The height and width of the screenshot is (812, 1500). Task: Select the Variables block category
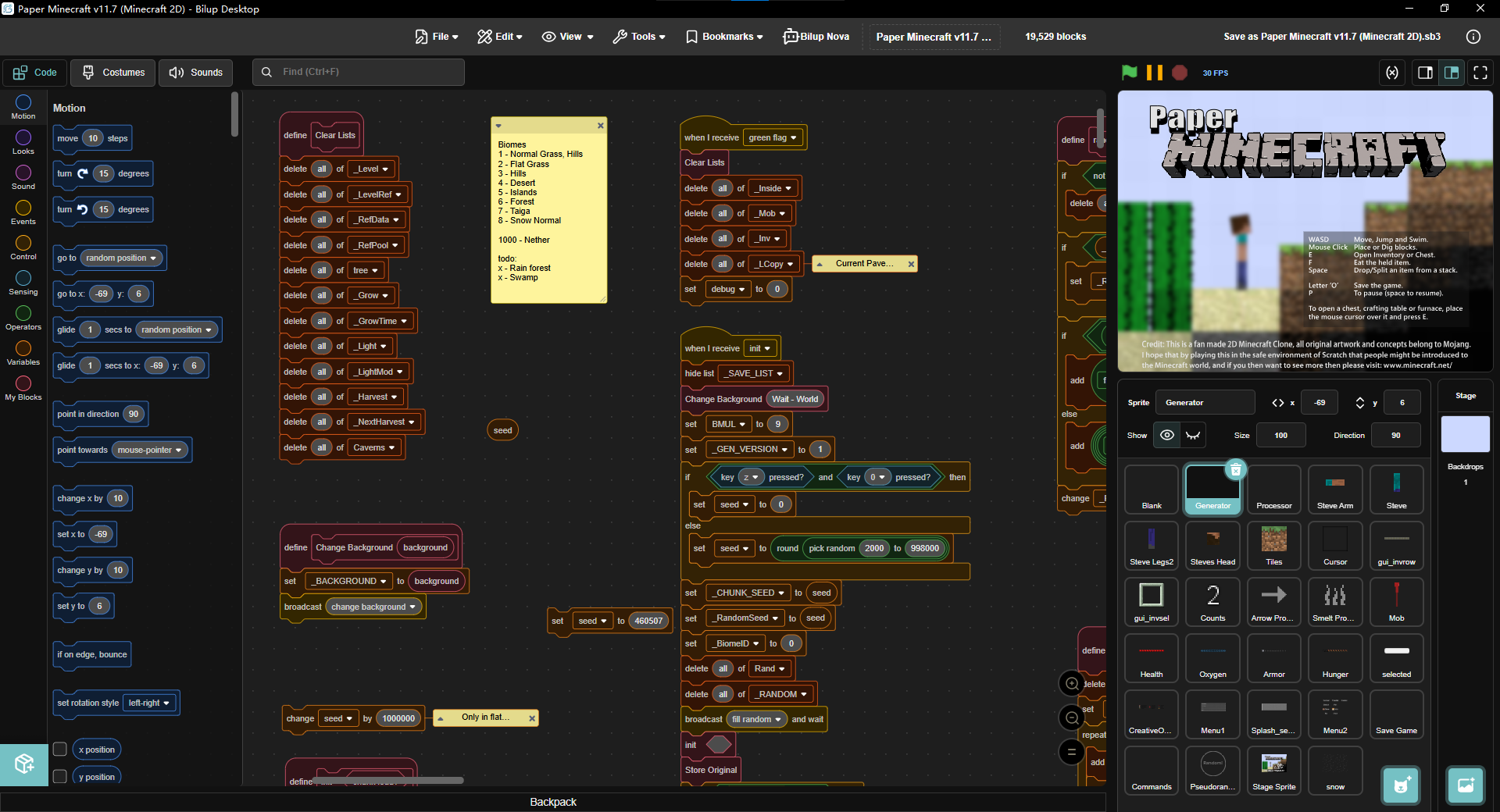pyautogui.click(x=23, y=353)
